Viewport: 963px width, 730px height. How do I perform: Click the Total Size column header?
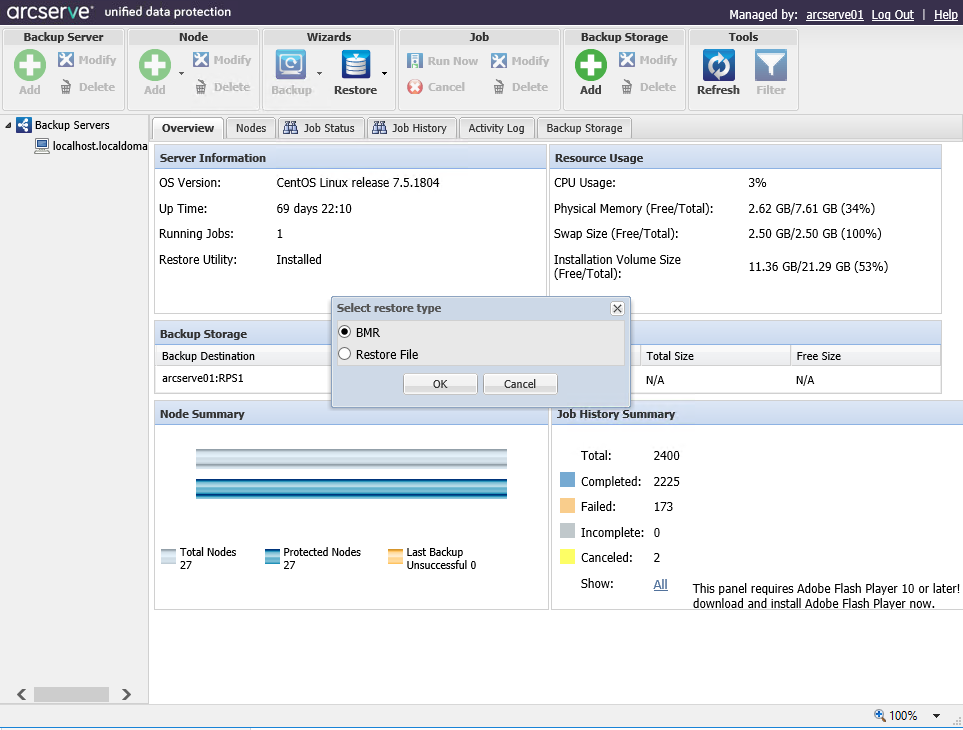(x=715, y=356)
